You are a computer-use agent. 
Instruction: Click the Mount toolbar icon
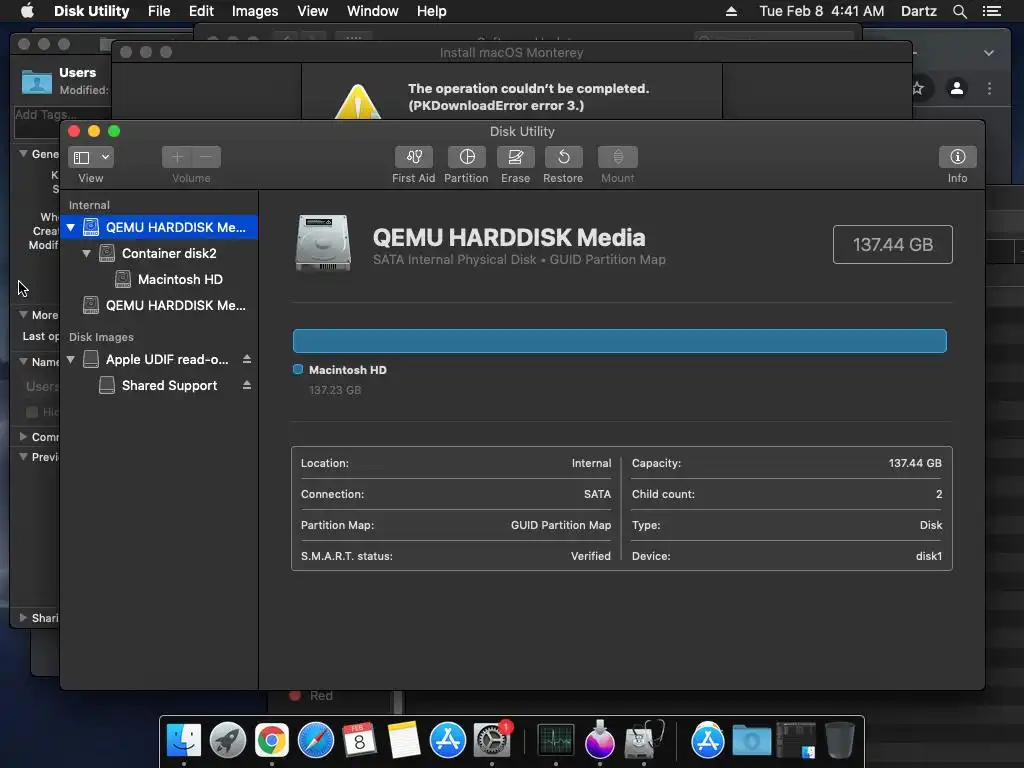(x=617, y=157)
